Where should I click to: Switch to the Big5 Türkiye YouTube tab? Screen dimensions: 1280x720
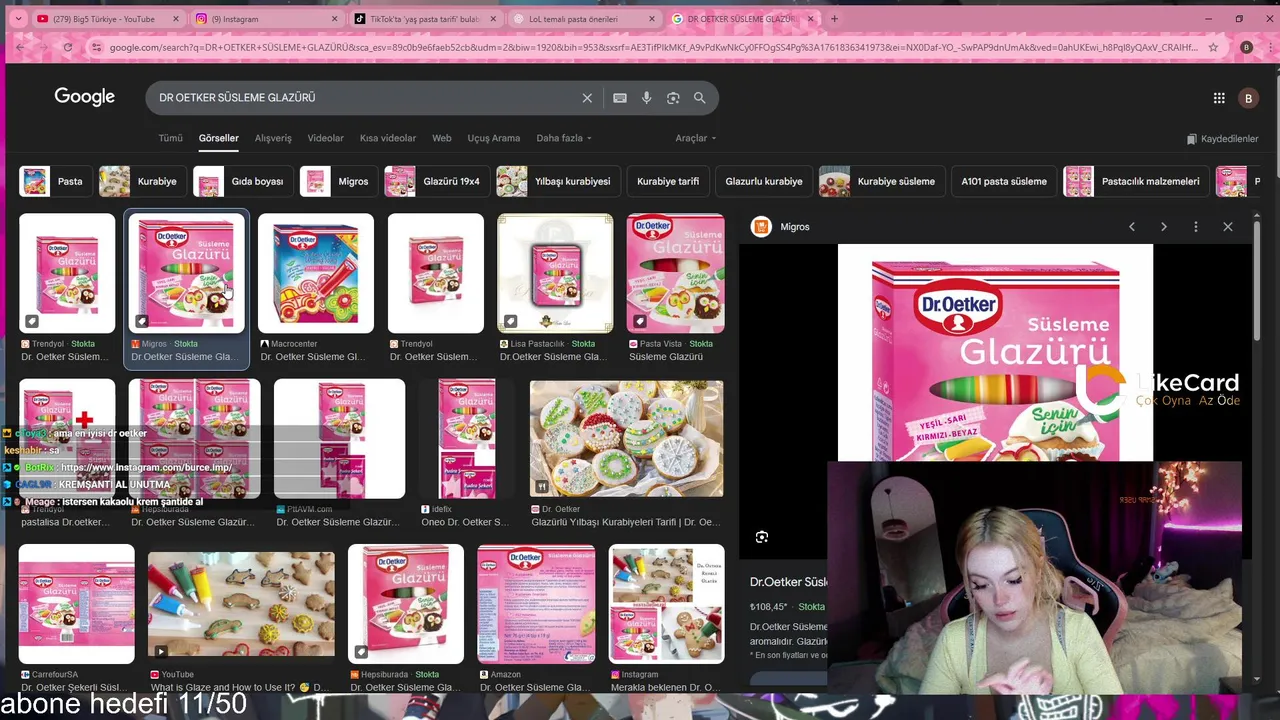point(106,19)
